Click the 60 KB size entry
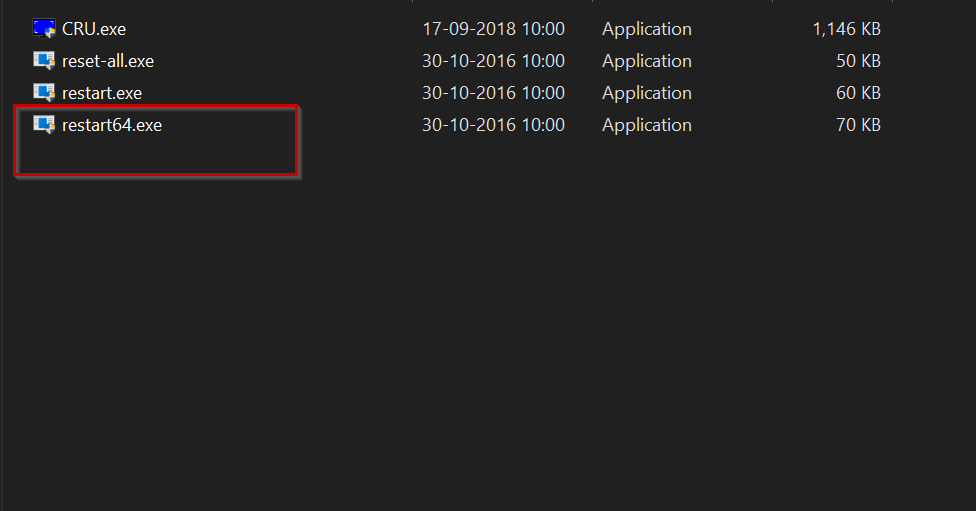Viewport: 976px width, 511px height. (x=858, y=93)
